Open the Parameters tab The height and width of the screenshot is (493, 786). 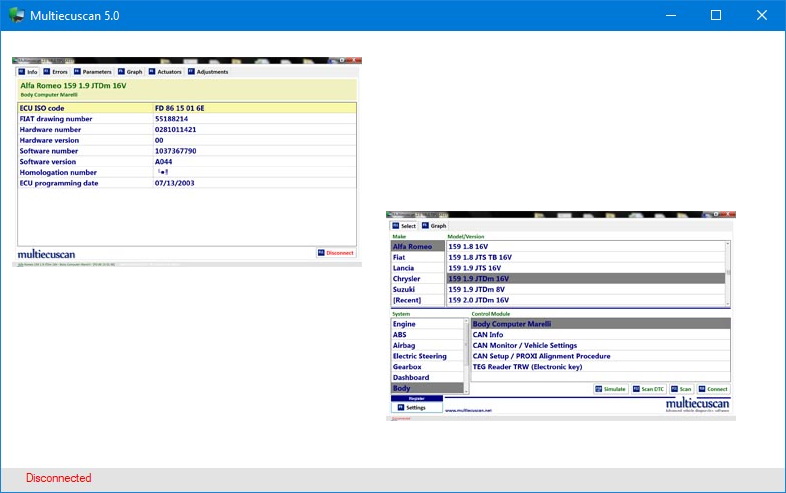[x=96, y=72]
